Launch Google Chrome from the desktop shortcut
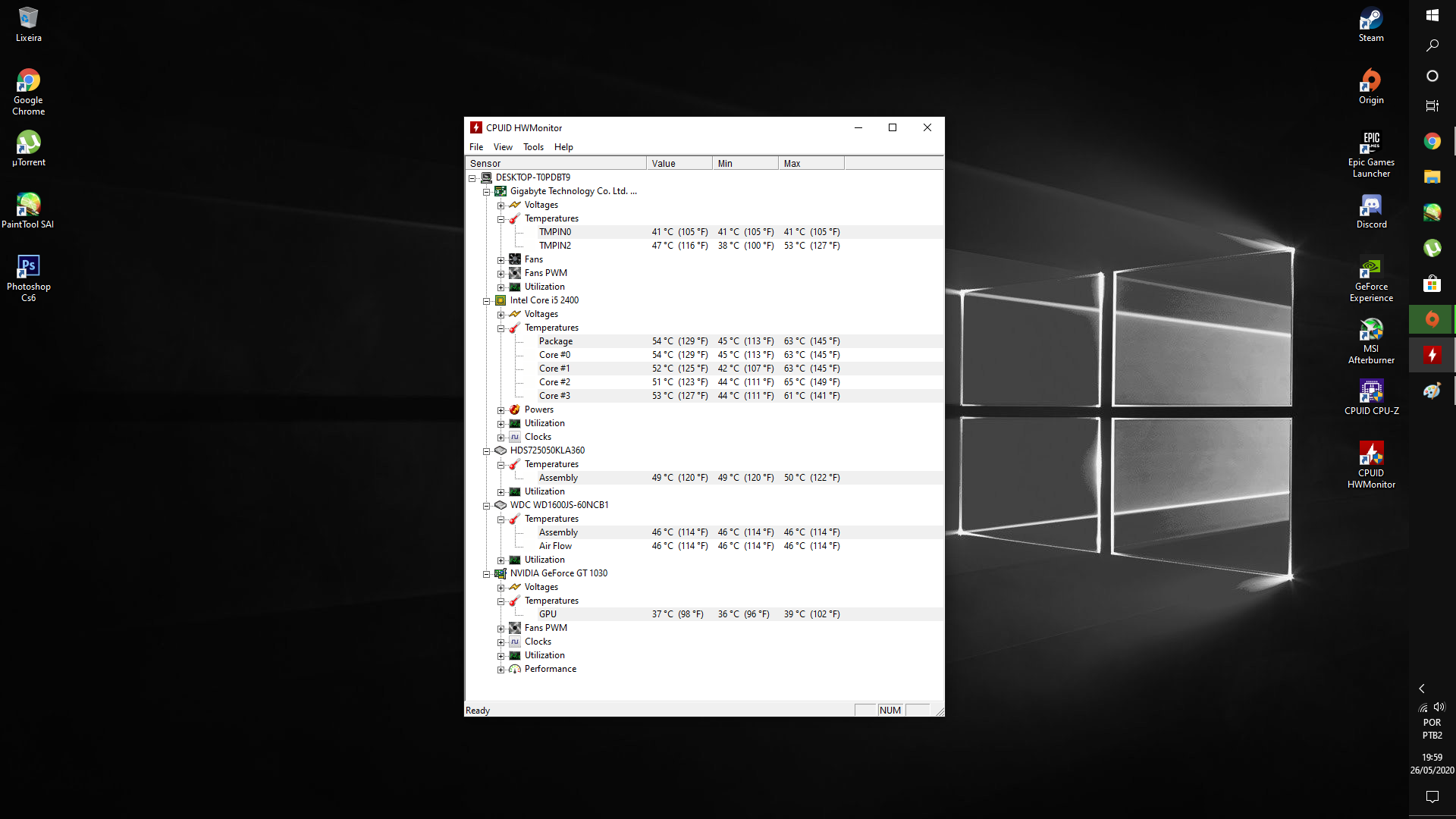 click(x=28, y=92)
